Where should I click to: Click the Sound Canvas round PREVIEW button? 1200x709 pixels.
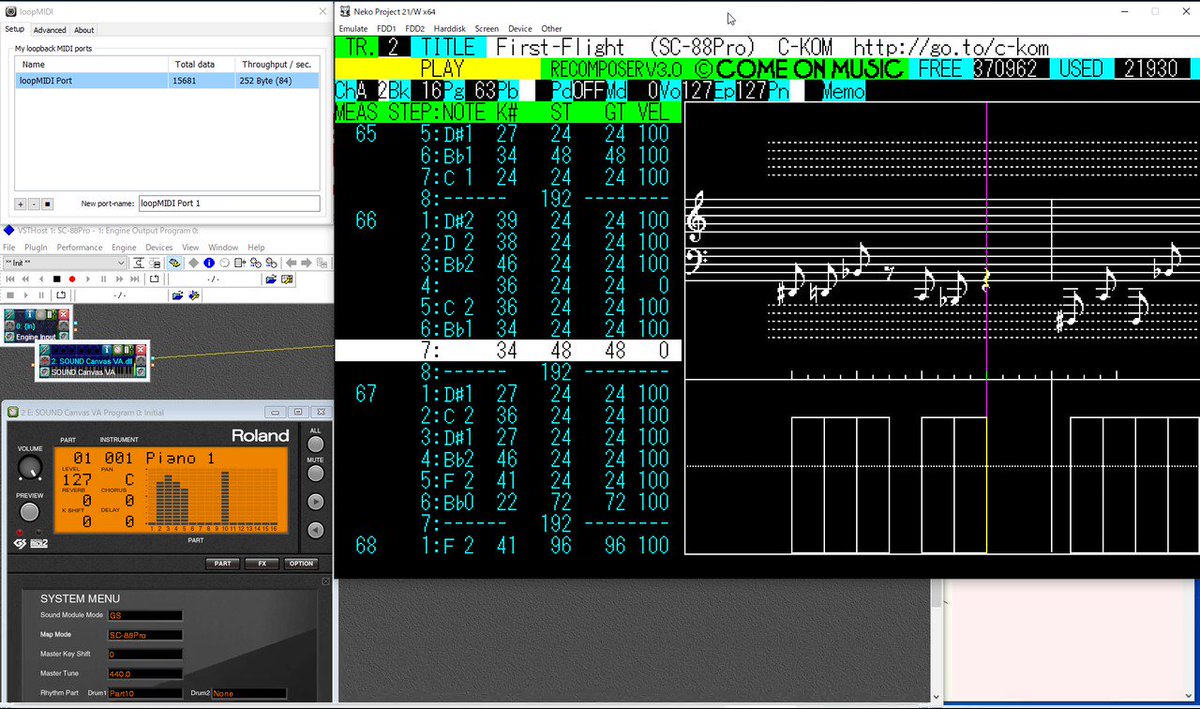30,512
